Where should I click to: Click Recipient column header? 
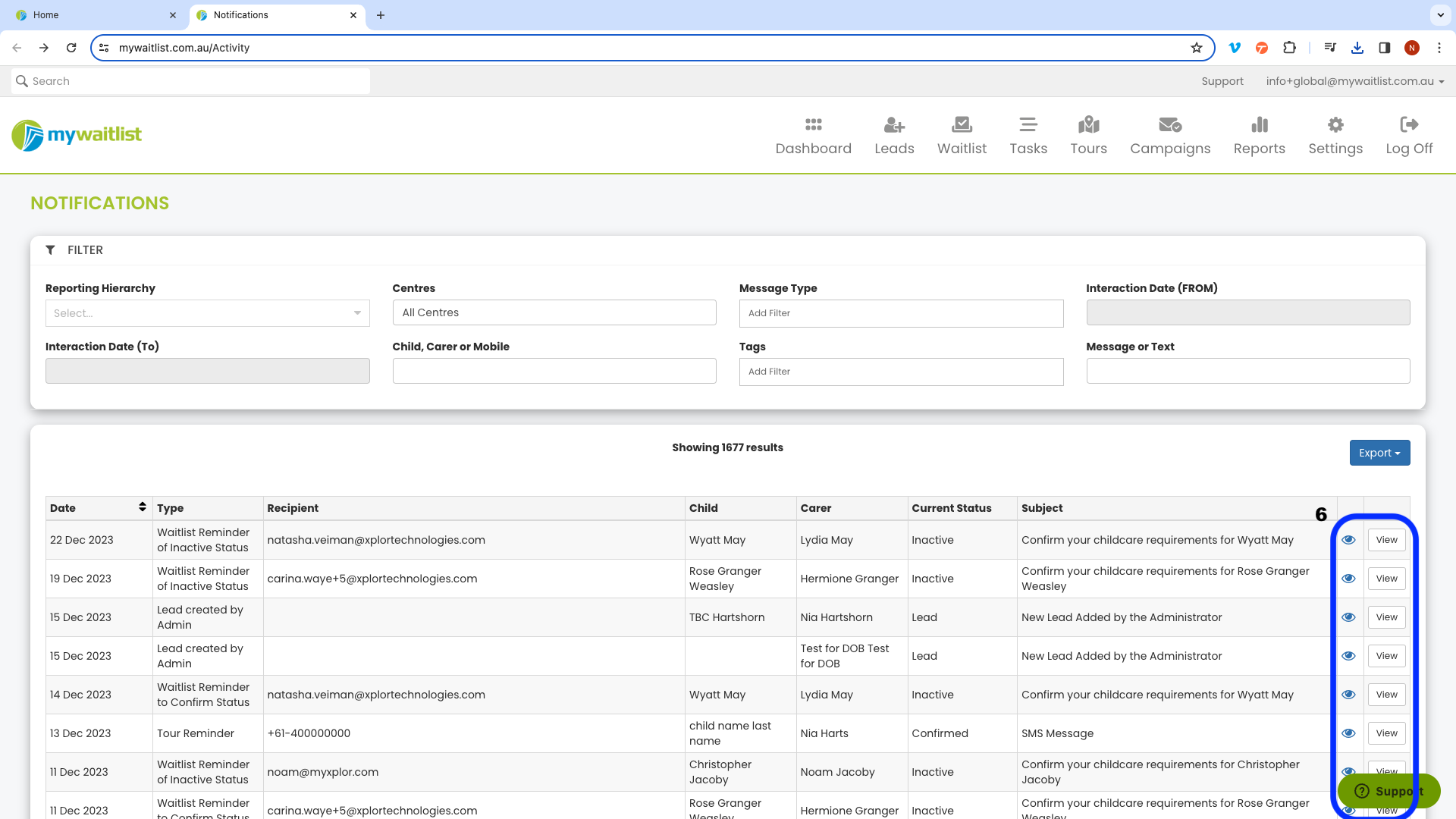pyautogui.click(x=474, y=508)
